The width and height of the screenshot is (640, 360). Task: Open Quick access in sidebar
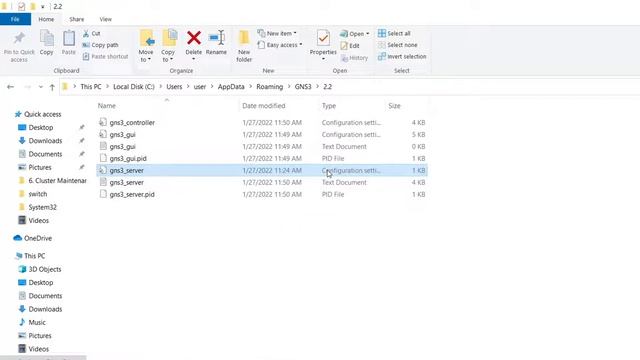point(42,114)
